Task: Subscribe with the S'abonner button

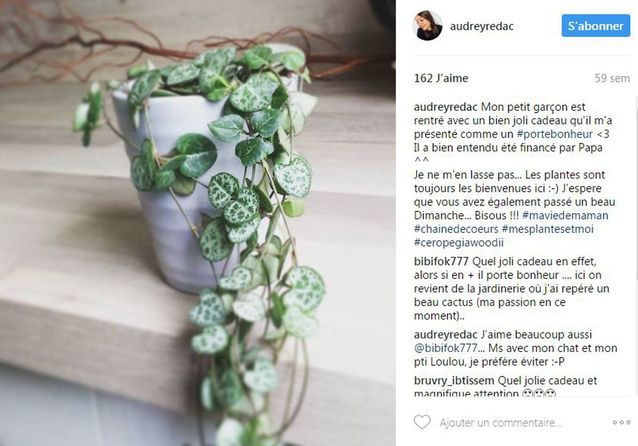Action: [x=596, y=26]
